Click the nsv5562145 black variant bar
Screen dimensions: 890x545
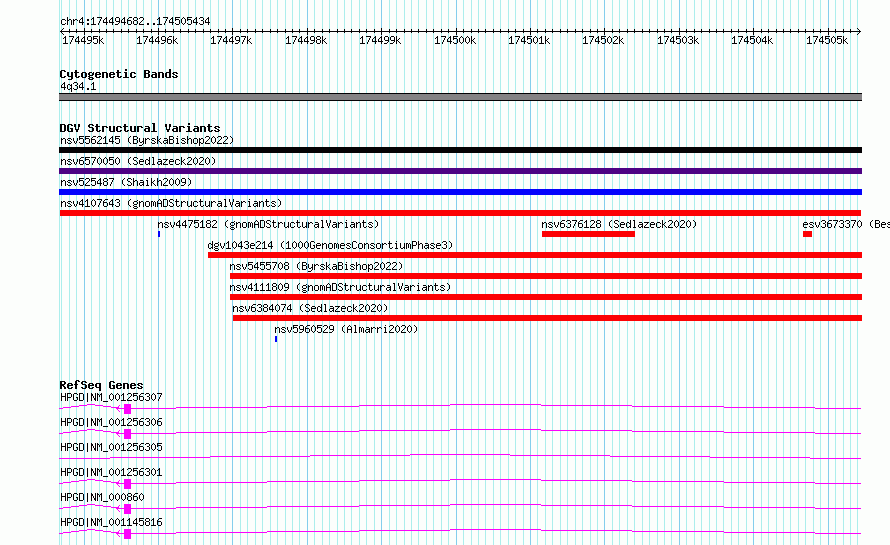click(460, 150)
